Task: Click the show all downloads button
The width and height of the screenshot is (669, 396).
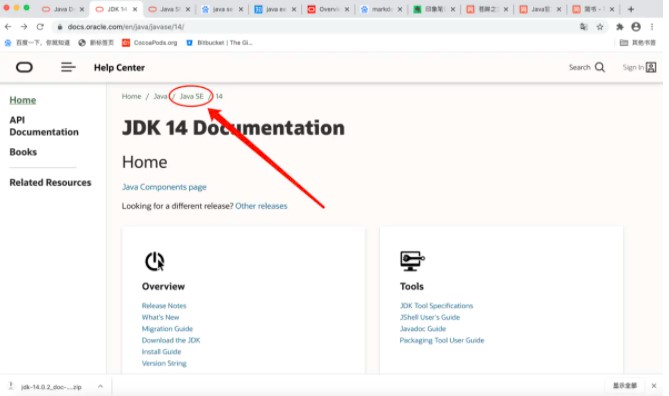Action: [x=625, y=386]
